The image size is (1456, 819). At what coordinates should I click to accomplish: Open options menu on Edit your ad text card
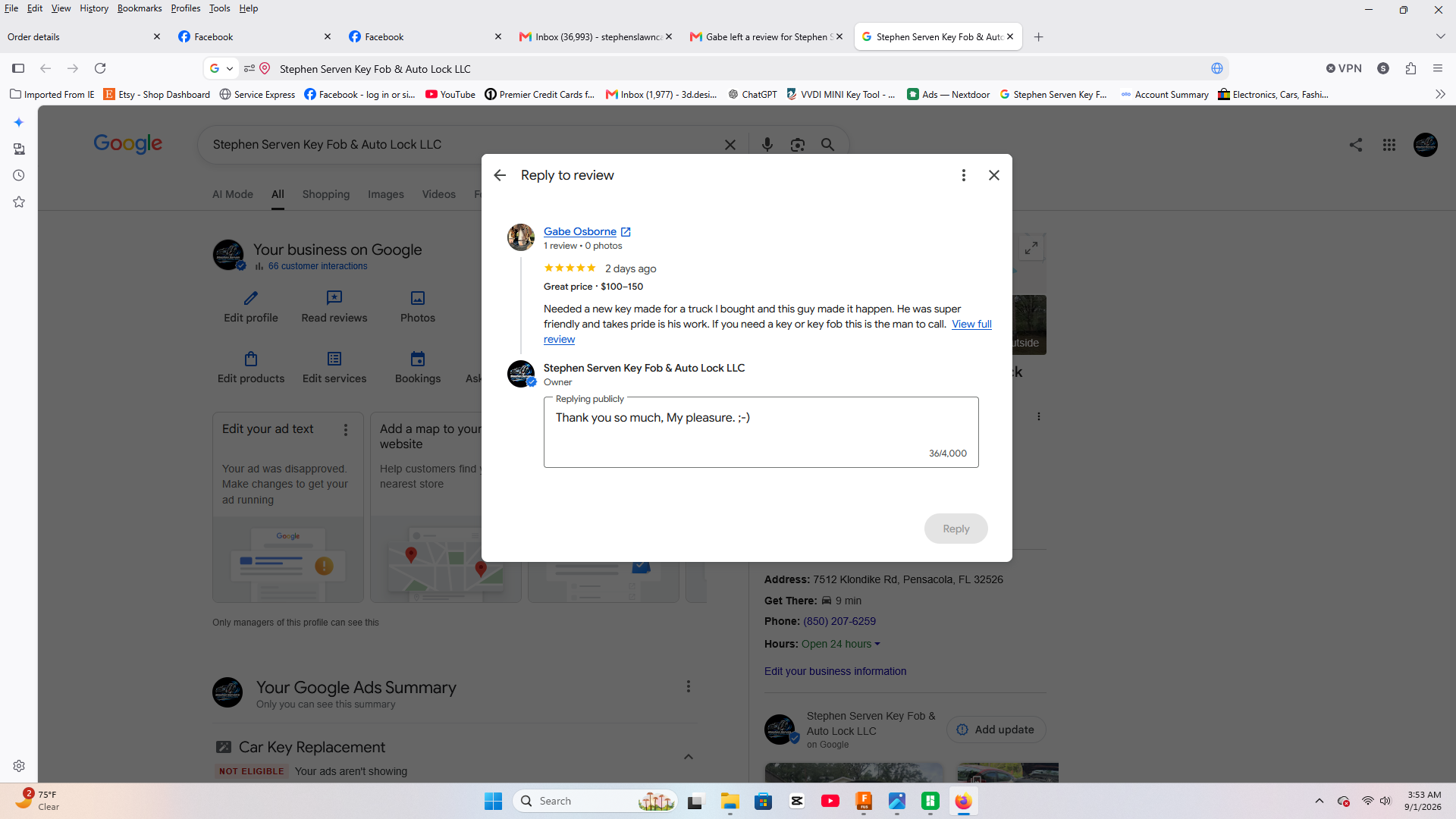click(346, 430)
